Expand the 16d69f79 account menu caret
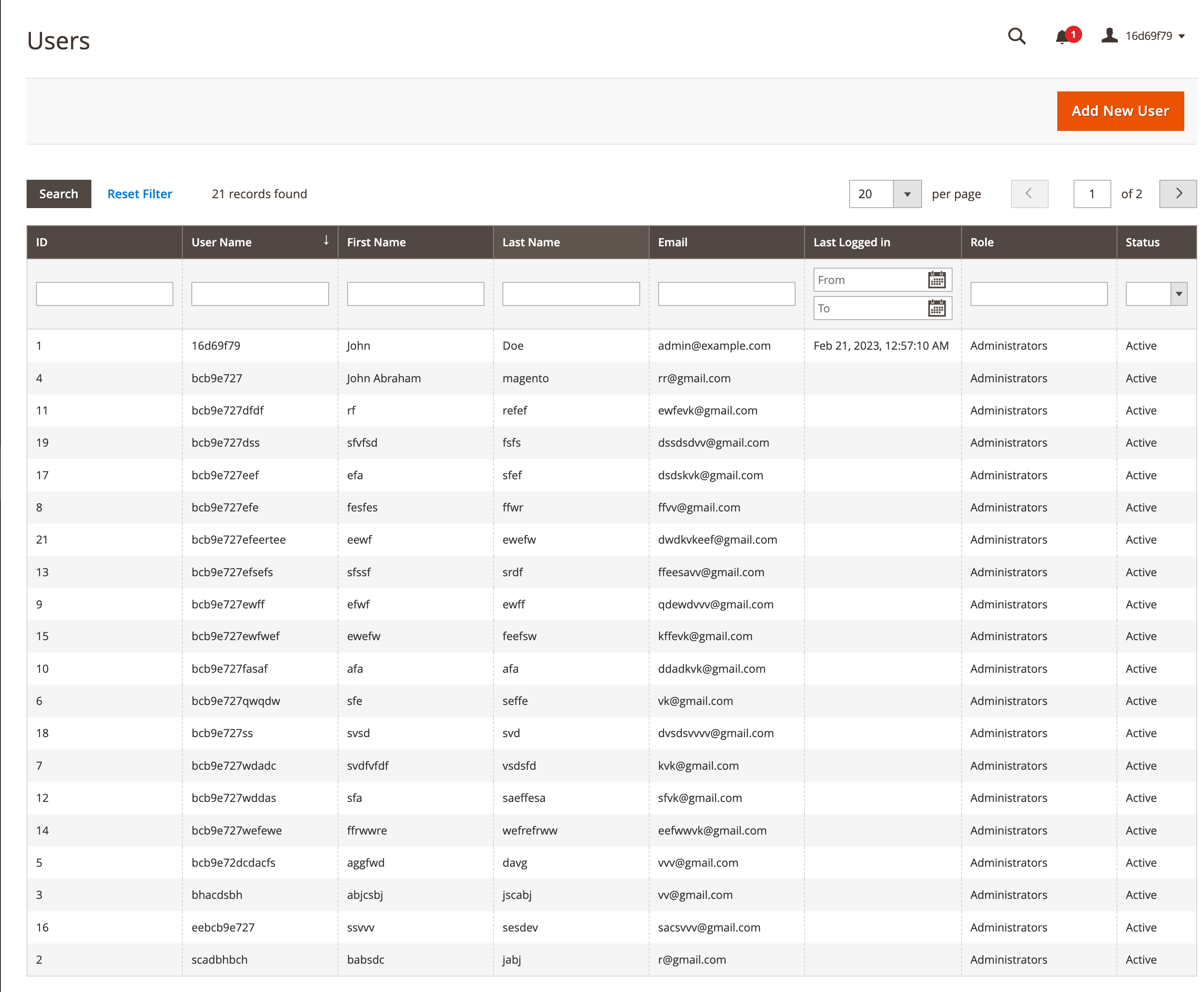Image resolution: width=1204 pixels, height=992 pixels. pyautogui.click(x=1182, y=36)
